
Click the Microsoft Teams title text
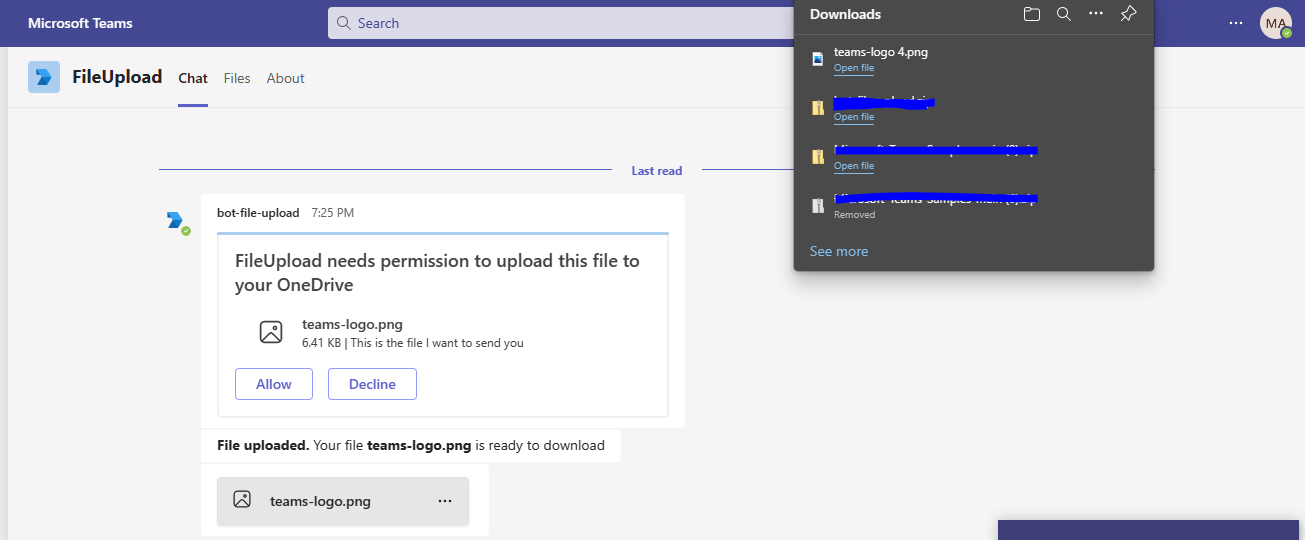click(80, 23)
